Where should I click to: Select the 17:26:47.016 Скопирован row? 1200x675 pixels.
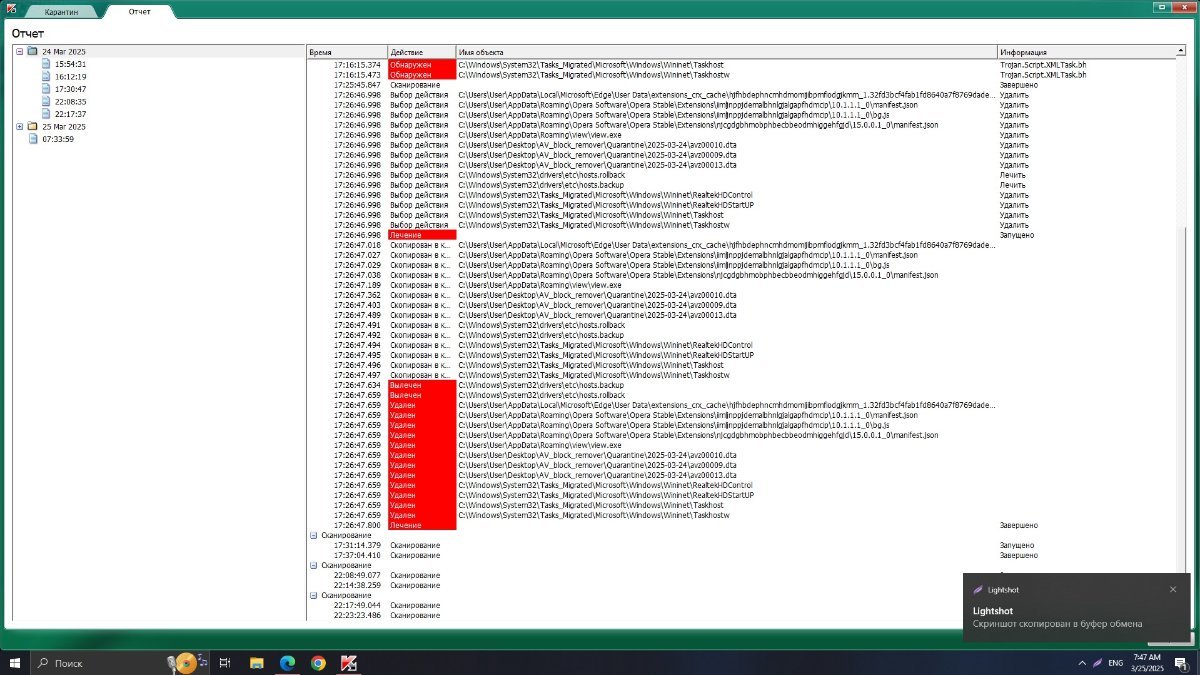pos(744,245)
